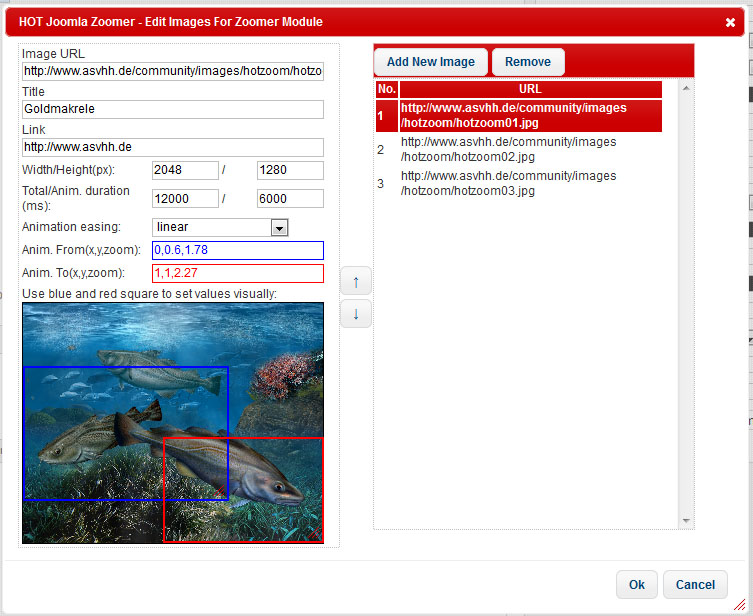Click the Height field showing 1280

click(x=290, y=170)
